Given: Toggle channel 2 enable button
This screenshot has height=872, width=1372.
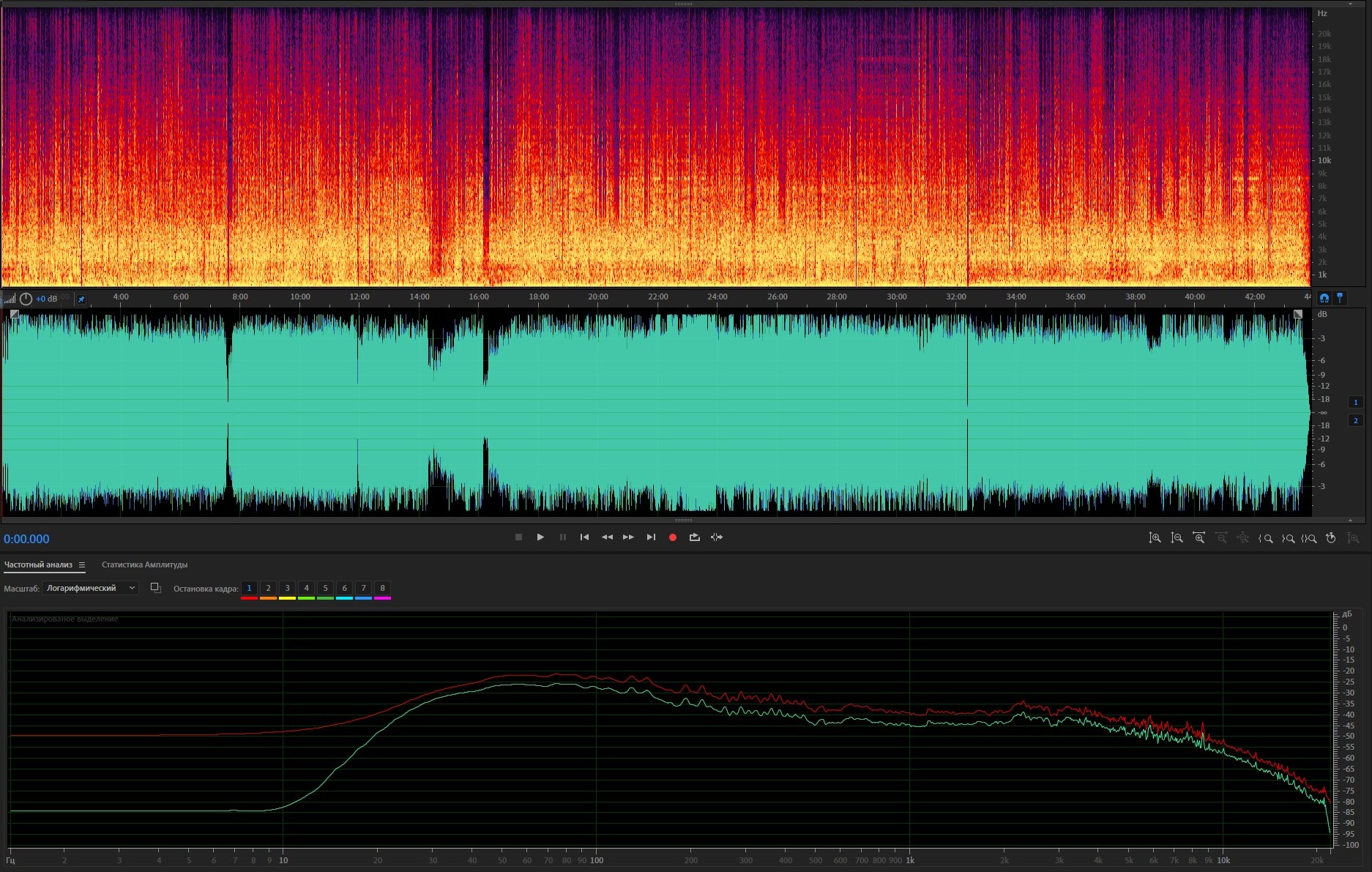Looking at the screenshot, I should tap(1355, 420).
